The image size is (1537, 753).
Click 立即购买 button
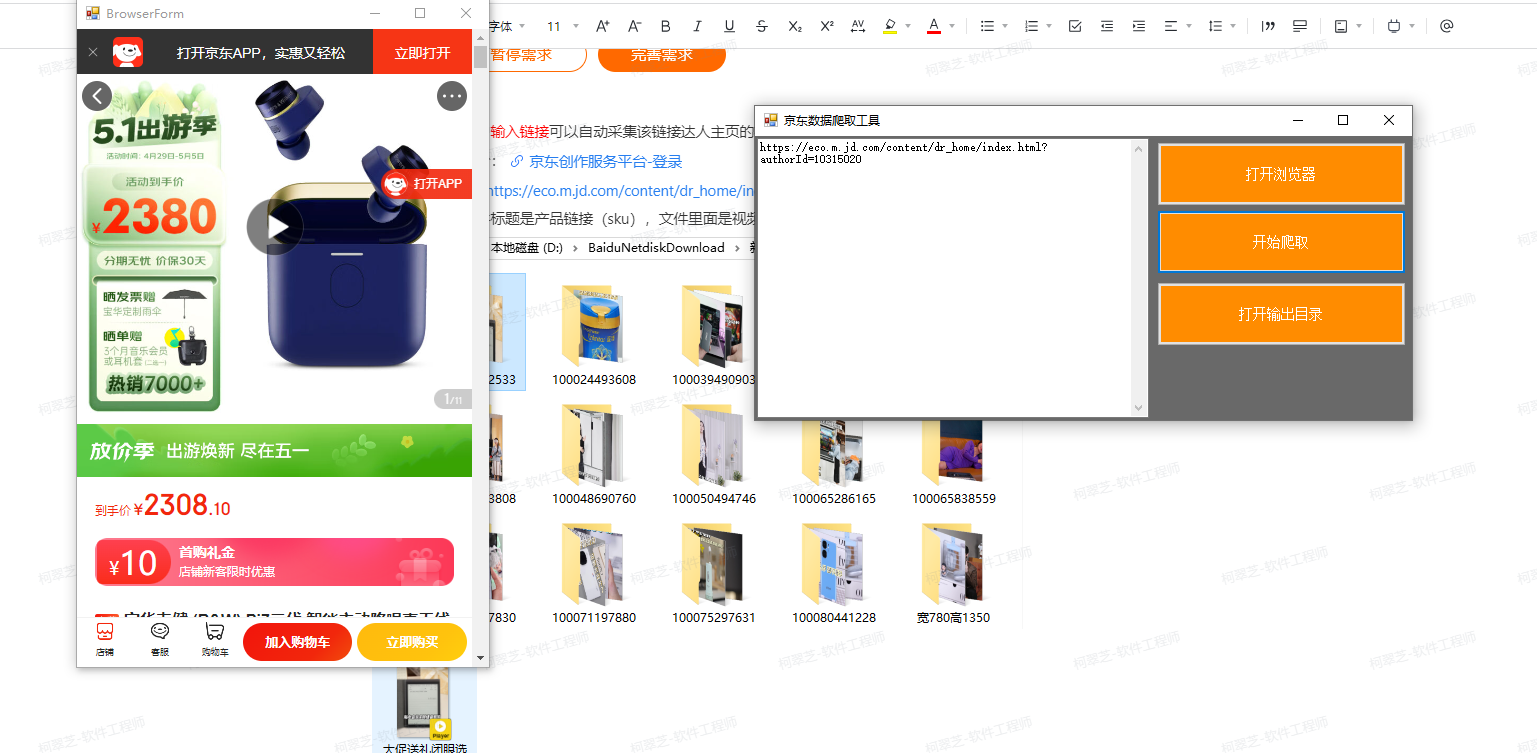click(412, 642)
